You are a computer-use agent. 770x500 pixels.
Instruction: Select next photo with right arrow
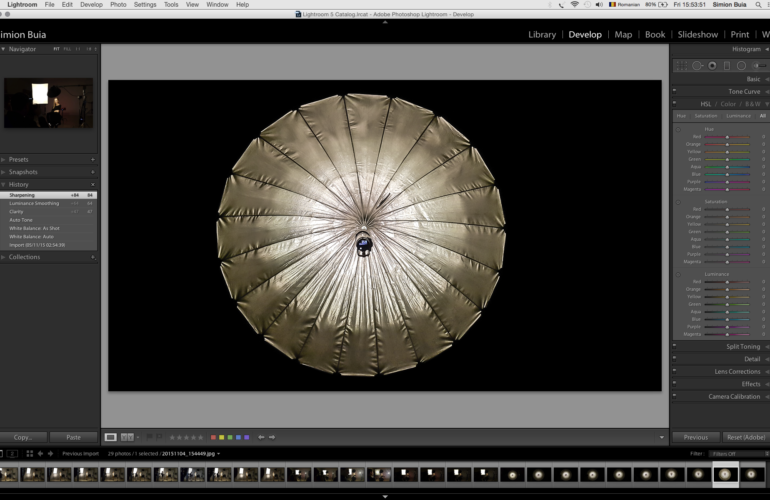[x=272, y=437]
